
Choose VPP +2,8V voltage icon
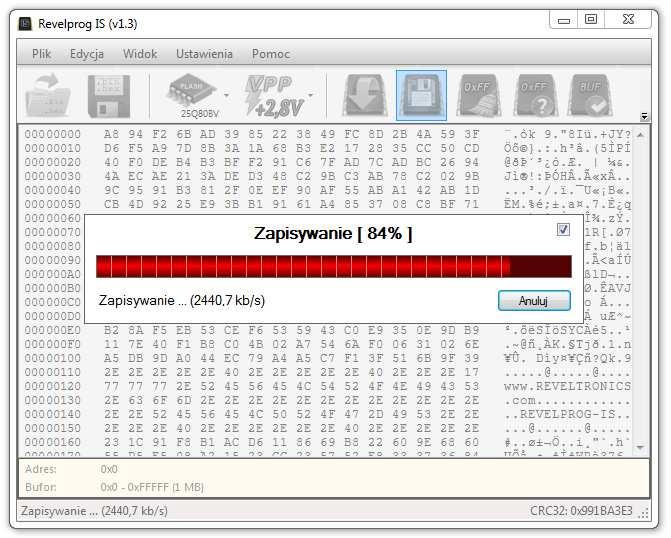(x=274, y=96)
